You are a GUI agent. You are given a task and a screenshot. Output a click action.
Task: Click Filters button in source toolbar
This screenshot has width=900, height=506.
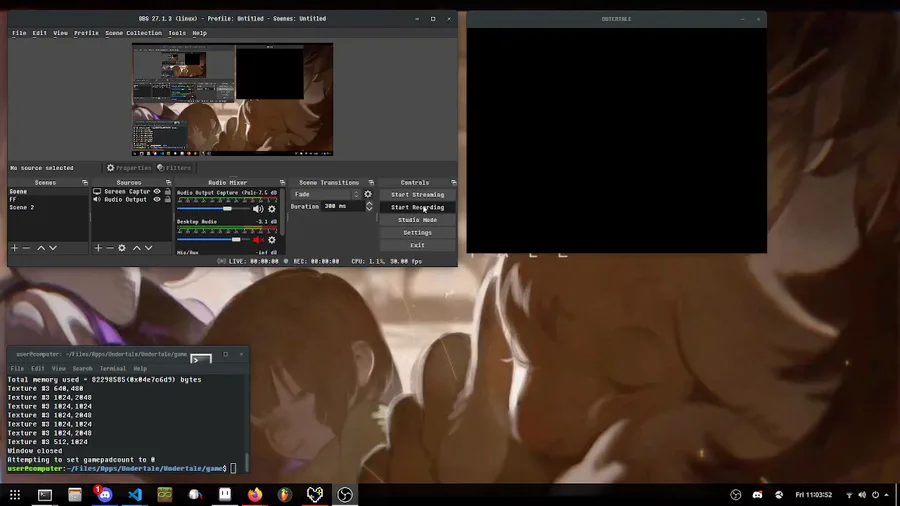(174, 168)
